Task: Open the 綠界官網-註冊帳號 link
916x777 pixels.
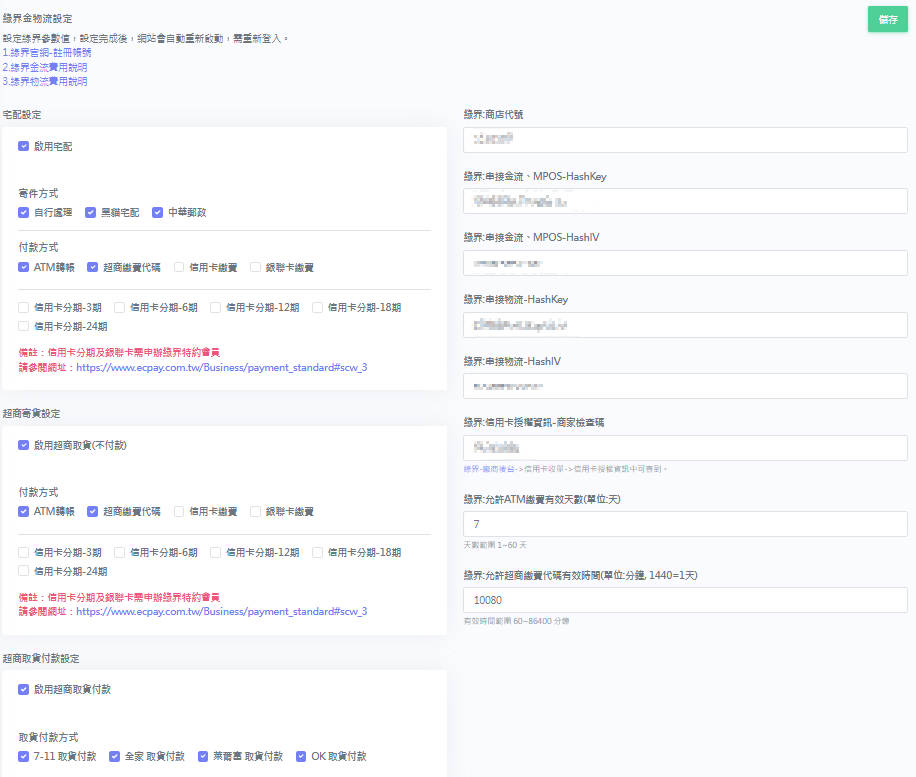Action: [x=47, y=52]
